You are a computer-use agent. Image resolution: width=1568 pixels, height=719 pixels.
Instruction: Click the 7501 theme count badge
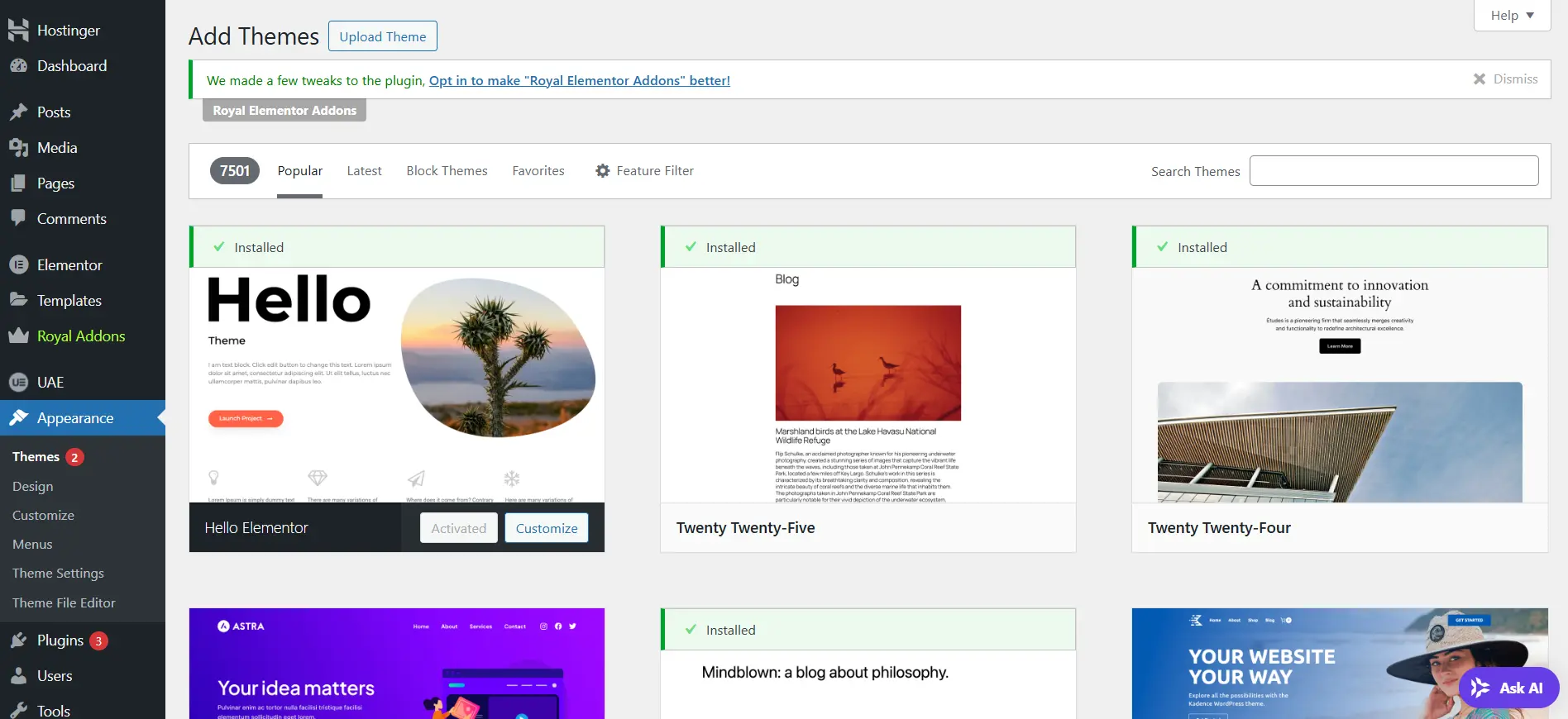point(235,171)
